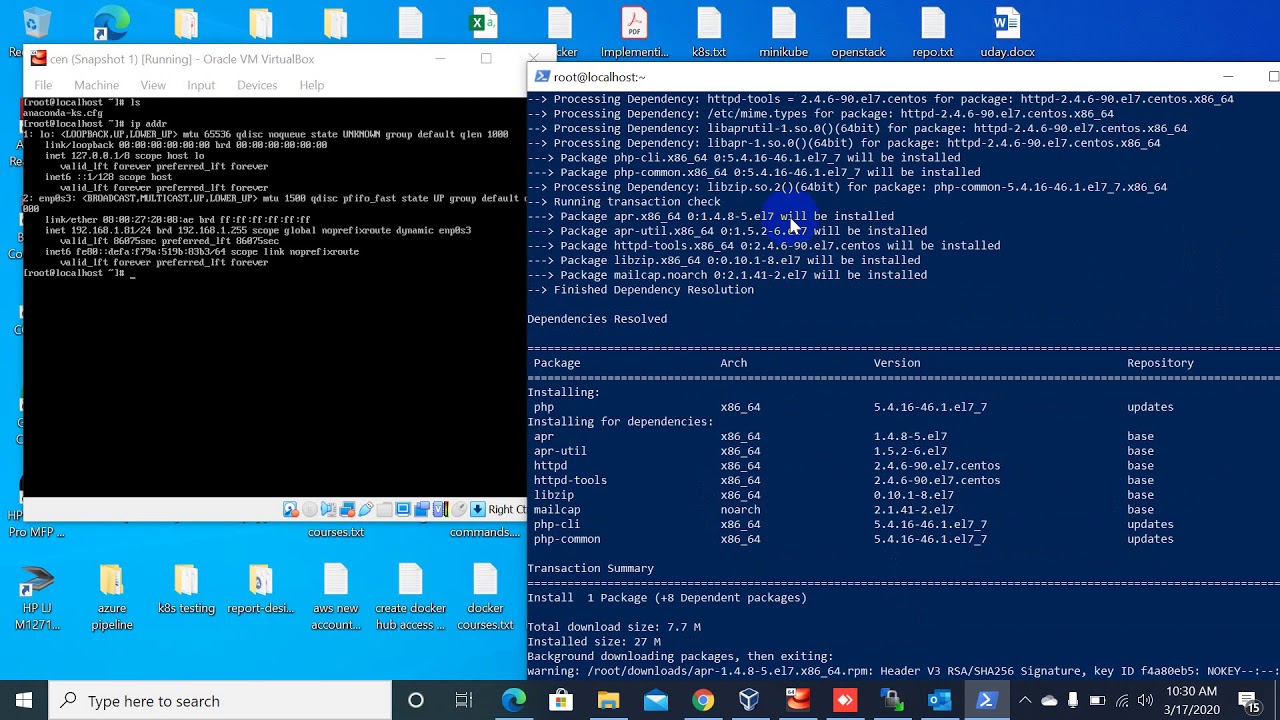Open Cortana from the taskbar
The image size is (1280, 720).
[416, 700]
